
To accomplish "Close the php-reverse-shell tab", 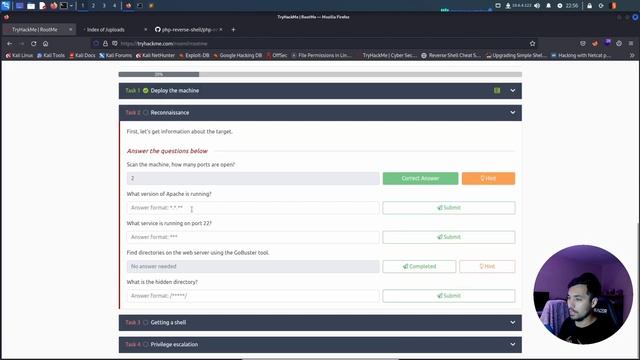I will click(x=221, y=29).
